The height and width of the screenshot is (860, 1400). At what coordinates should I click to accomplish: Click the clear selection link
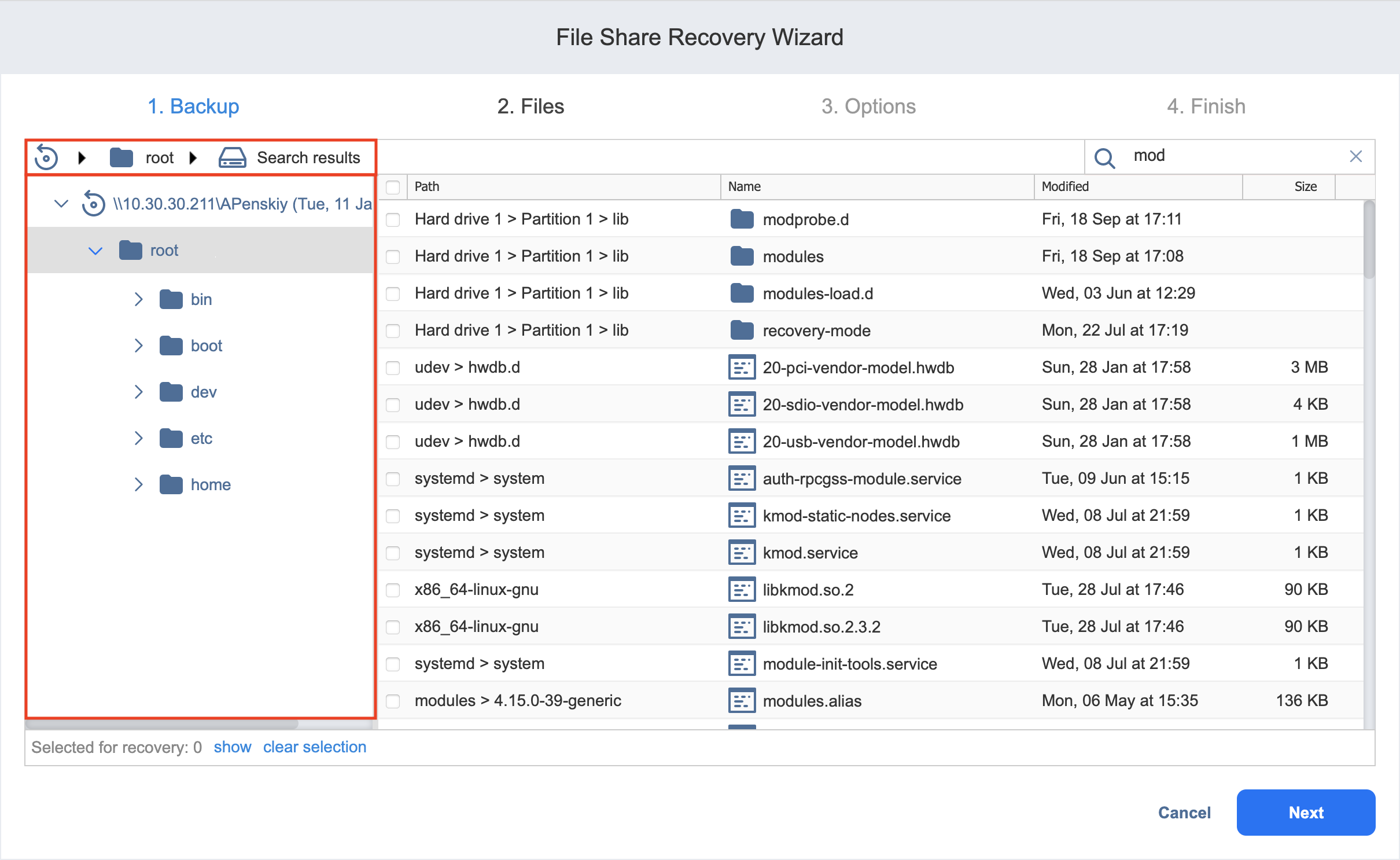pyautogui.click(x=314, y=747)
